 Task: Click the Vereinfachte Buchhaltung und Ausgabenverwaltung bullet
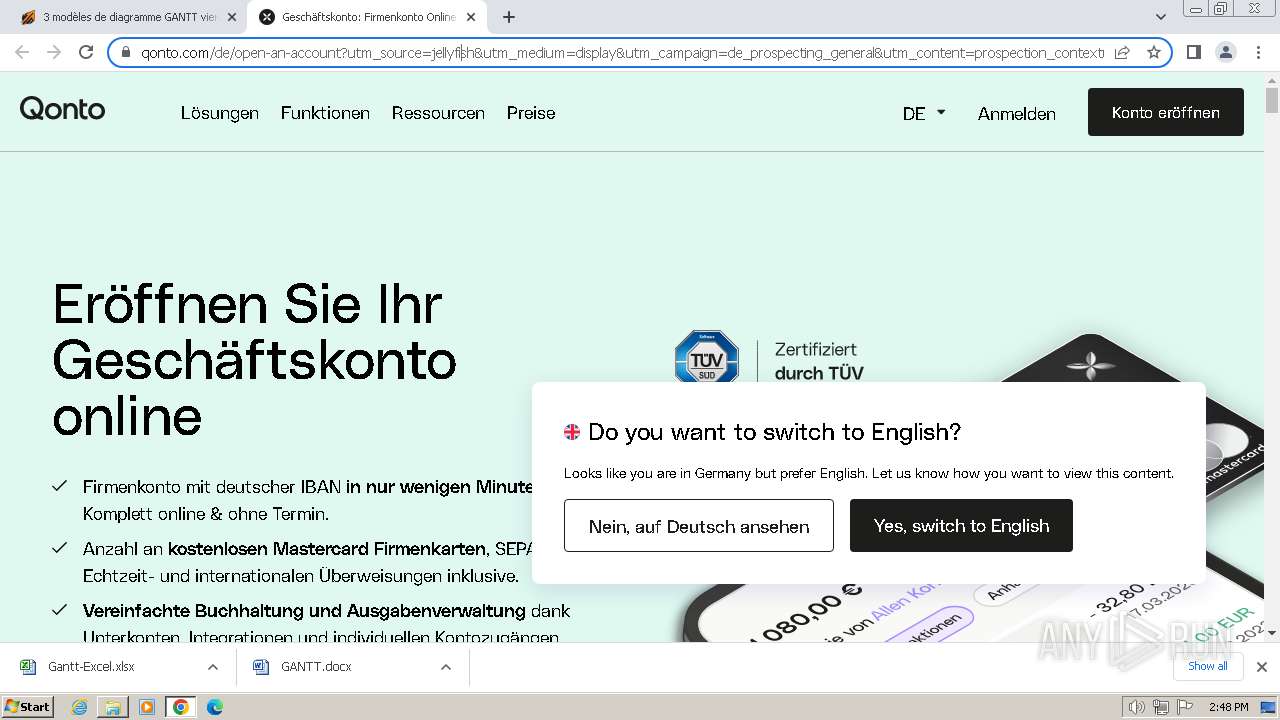tap(326, 623)
